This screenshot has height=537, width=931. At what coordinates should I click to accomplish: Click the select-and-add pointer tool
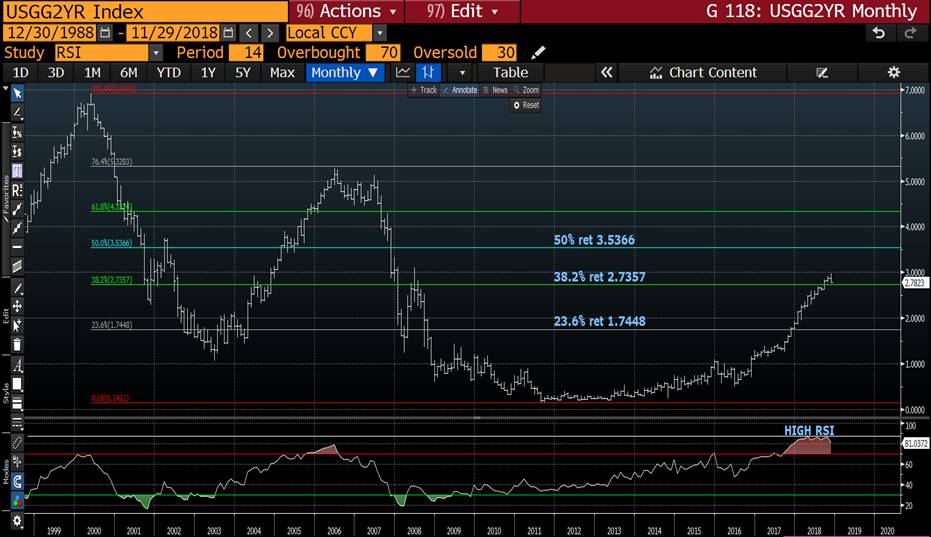click(x=17, y=325)
